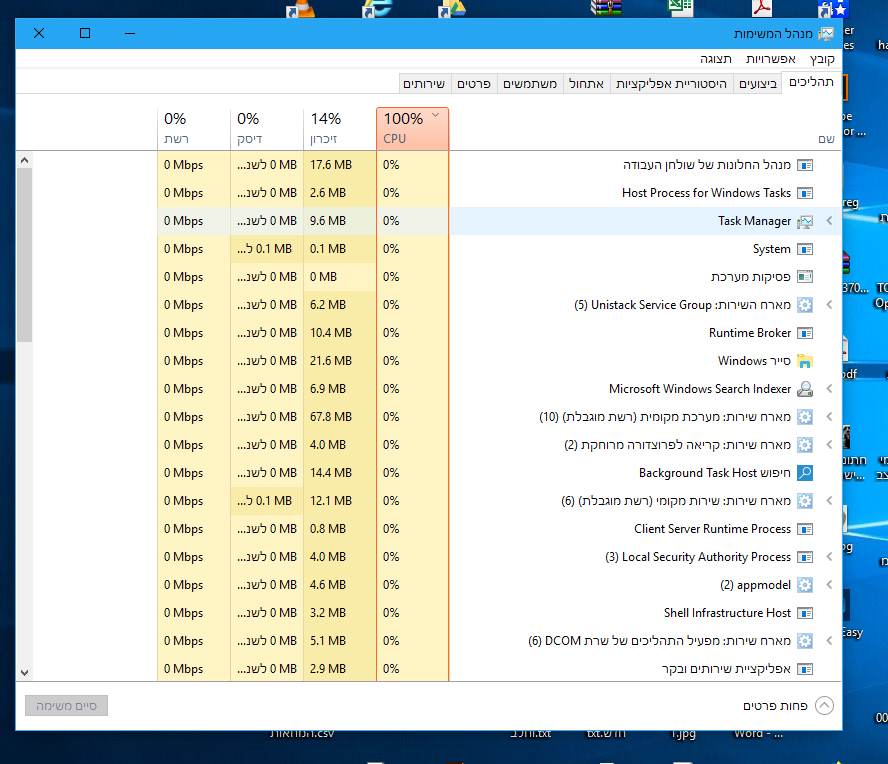Switch to the היסטוריית אפליקציות tab
Screen dimensions: 888x764
(671, 84)
